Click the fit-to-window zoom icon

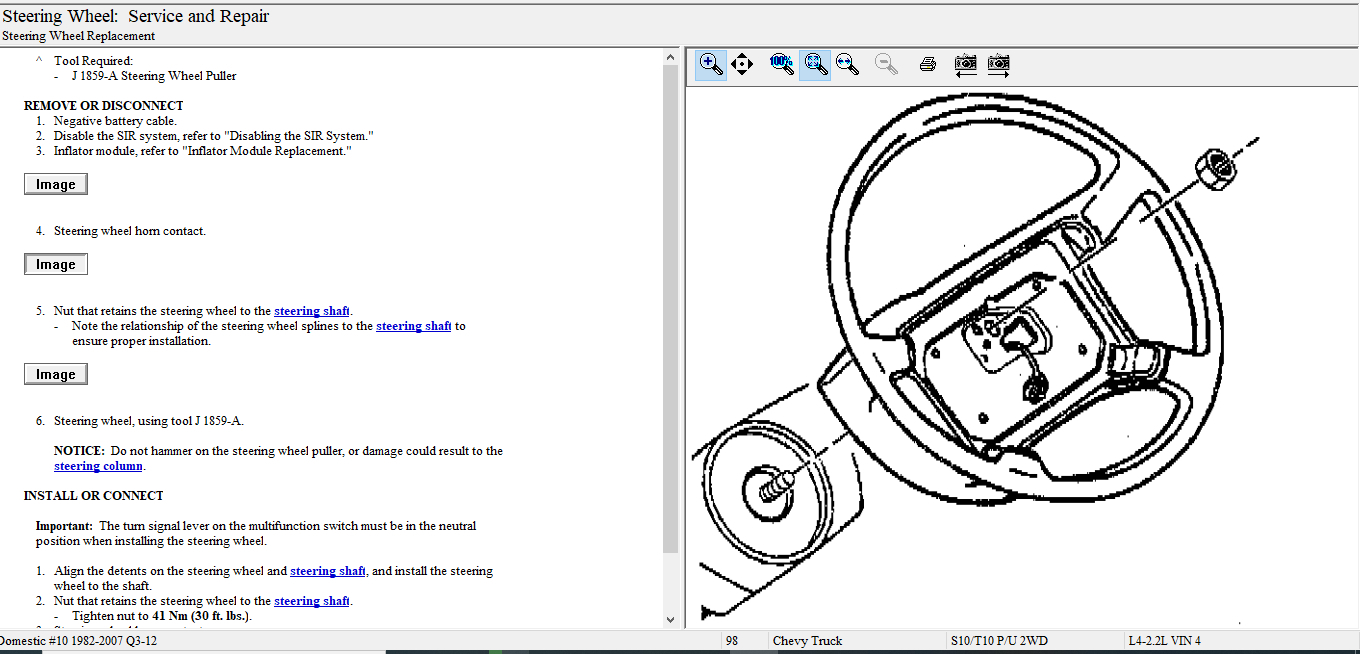click(815, 64)
